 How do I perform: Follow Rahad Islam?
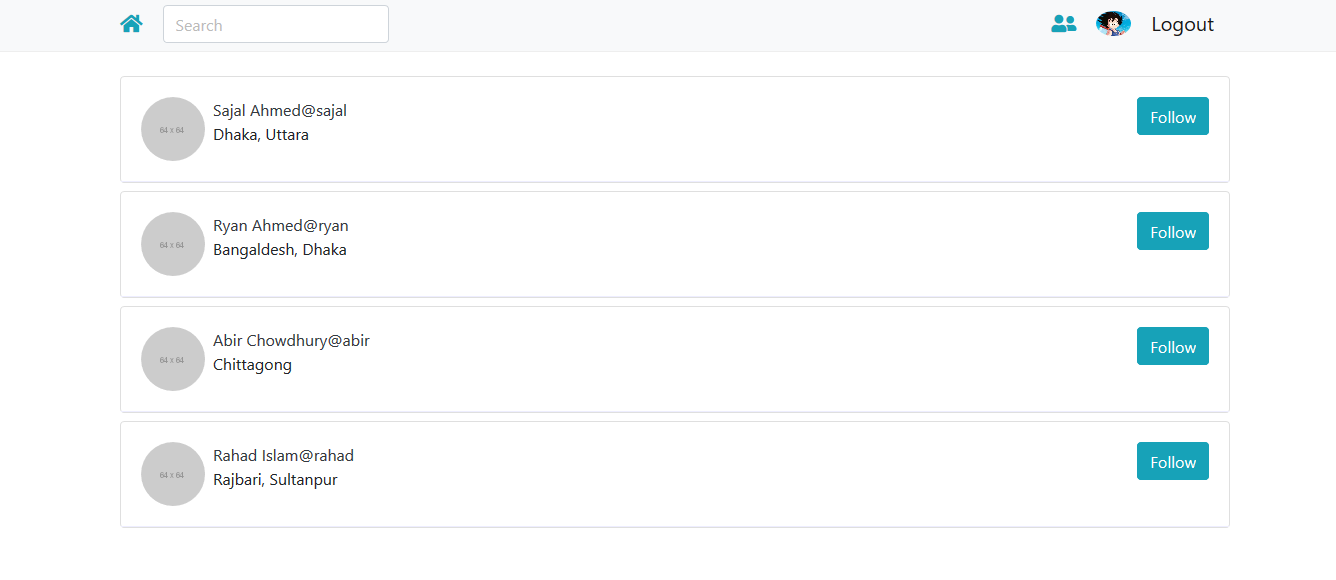(1172, 461)
